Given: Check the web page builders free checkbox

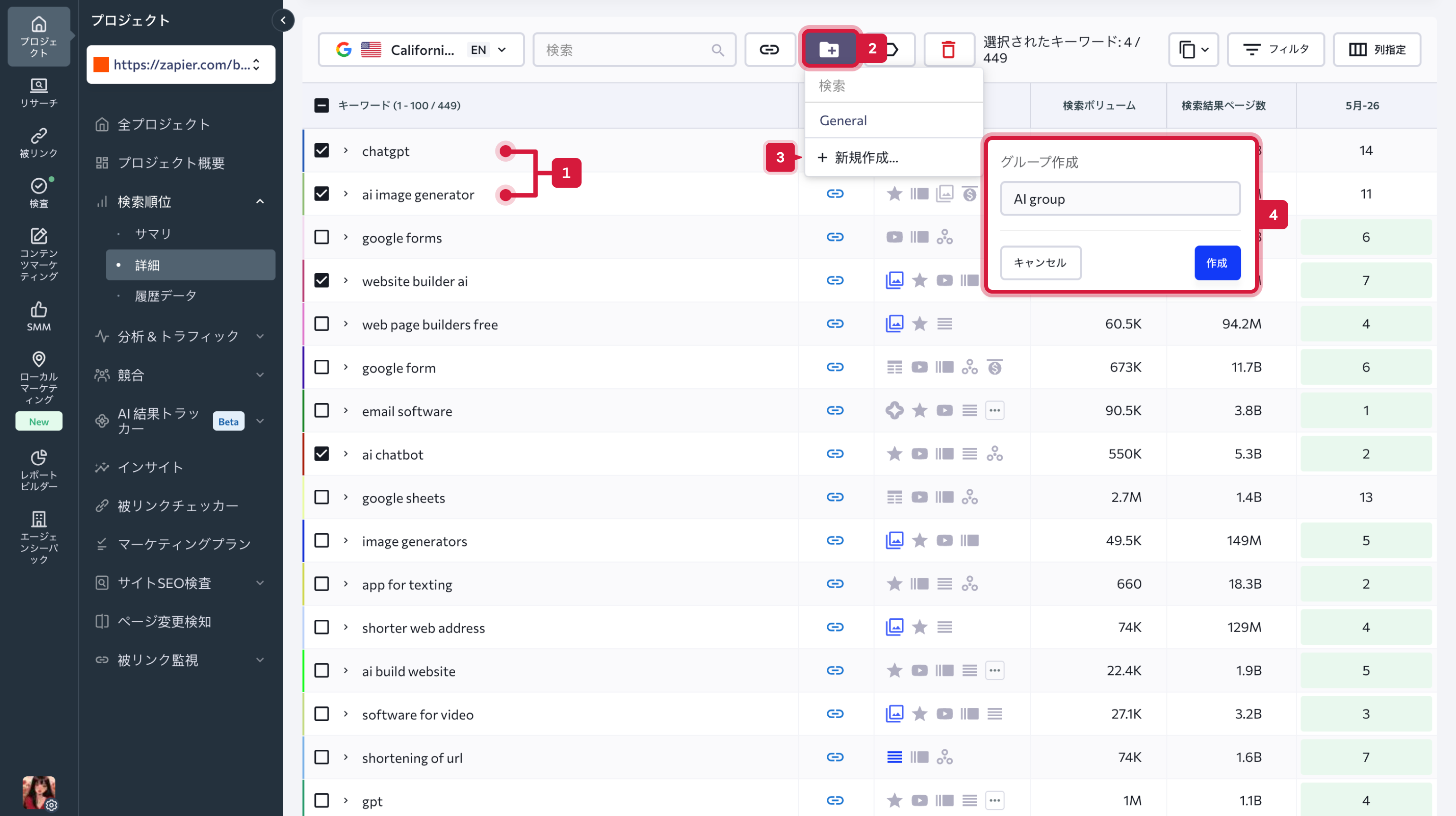Looking at the screenshot, I should click(x=321, y=324).
